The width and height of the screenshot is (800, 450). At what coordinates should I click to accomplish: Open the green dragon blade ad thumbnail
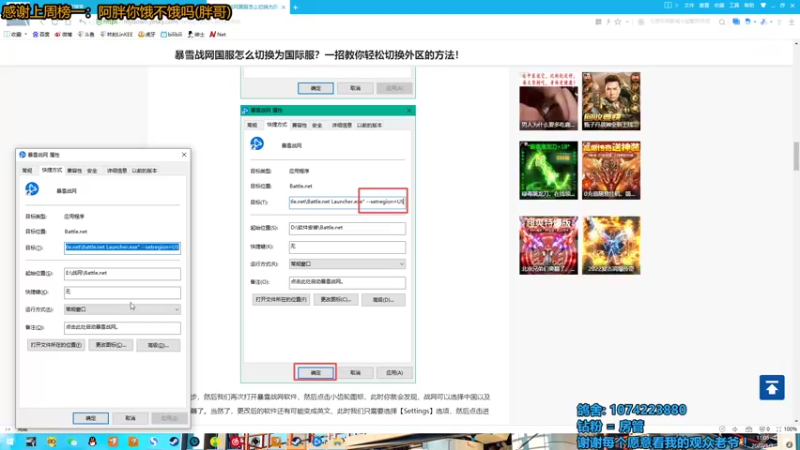[548, 170]
